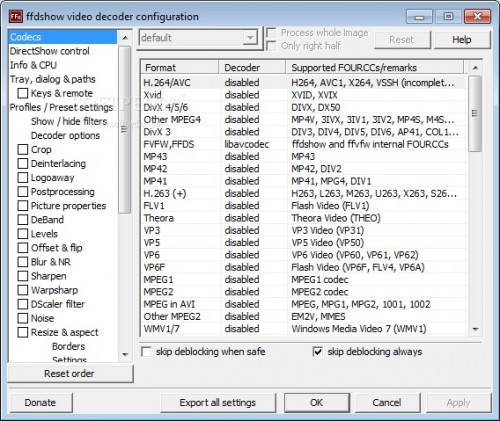Select the FLV1 format row

pyautogui.click(x=303, y=206)
